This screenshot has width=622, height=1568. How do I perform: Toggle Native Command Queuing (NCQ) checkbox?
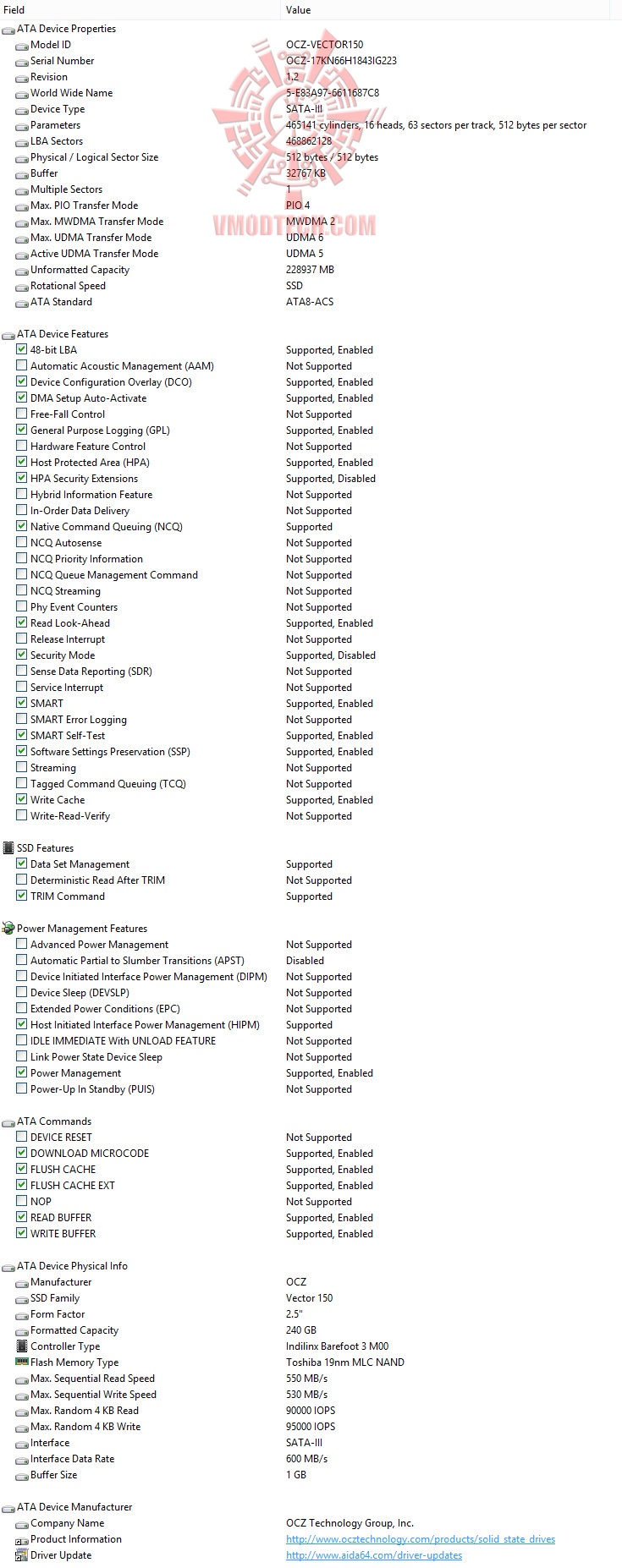[x=22, y=526]
